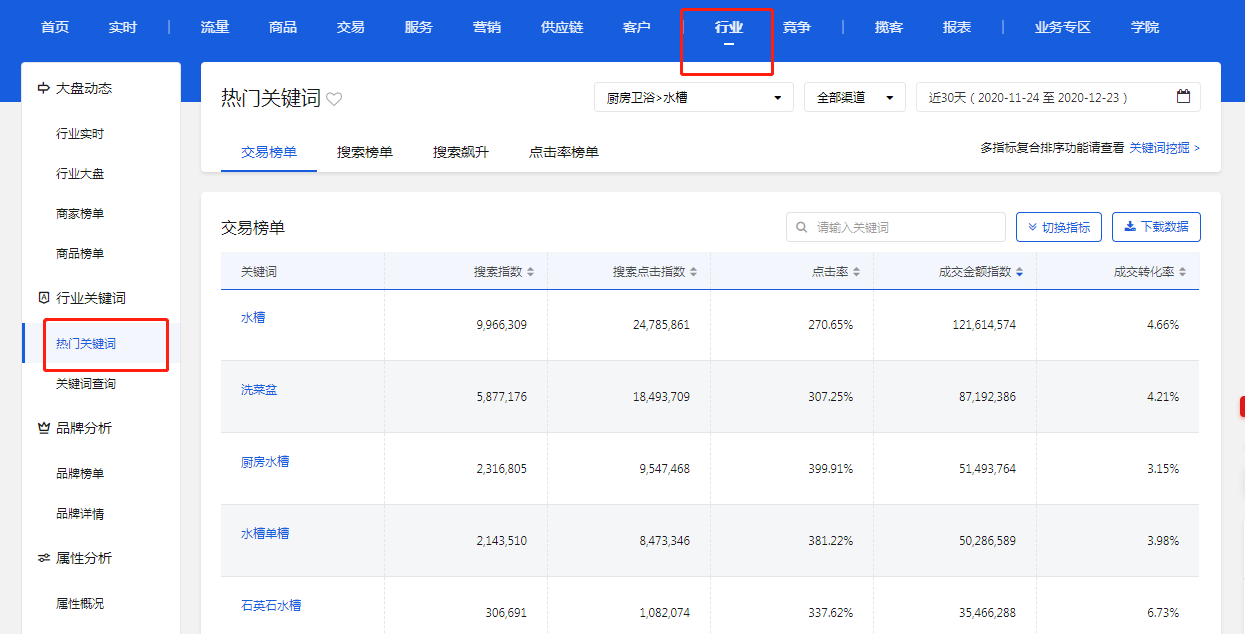The height and width of the screenshot is (634, 1245).
Task: Click the 下载数据 button
Action: point(1156,227)
